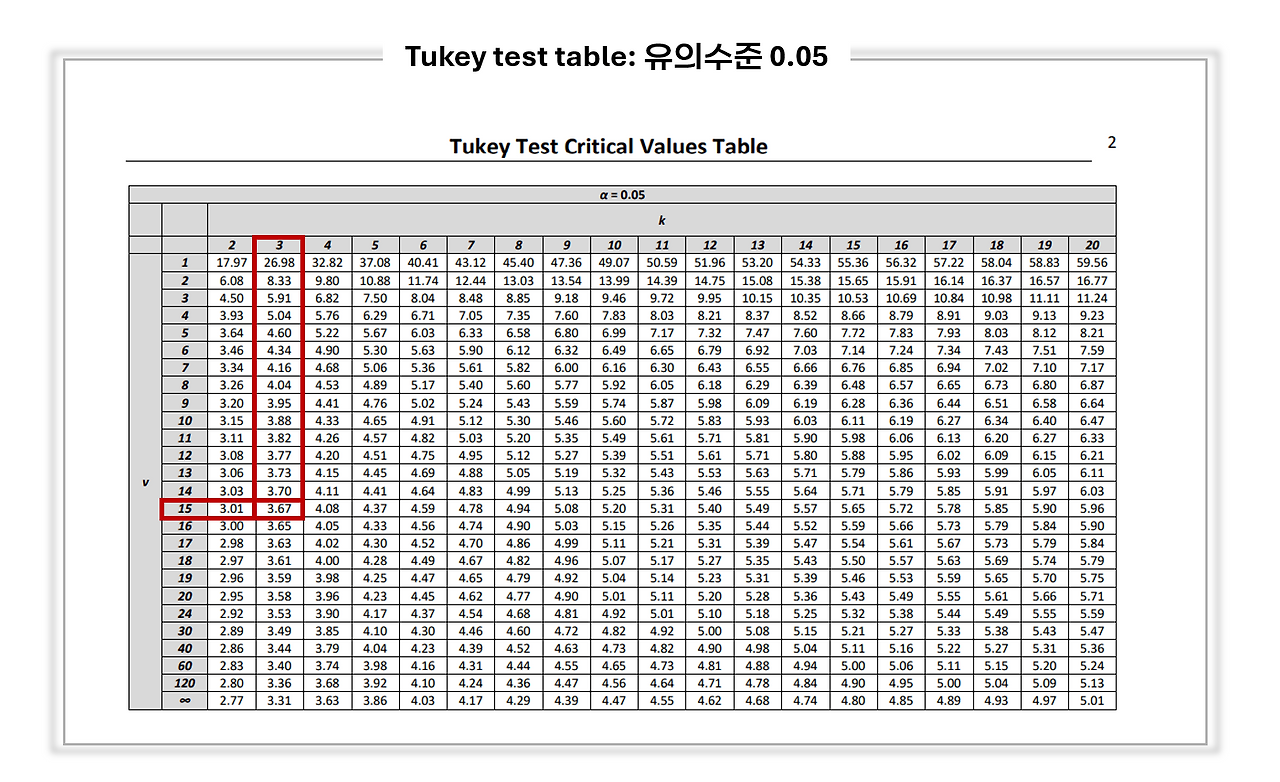This screenshot has width=1280, height=782.
Task: Click column header 7 under k
Action: click(x=471, y=245)
